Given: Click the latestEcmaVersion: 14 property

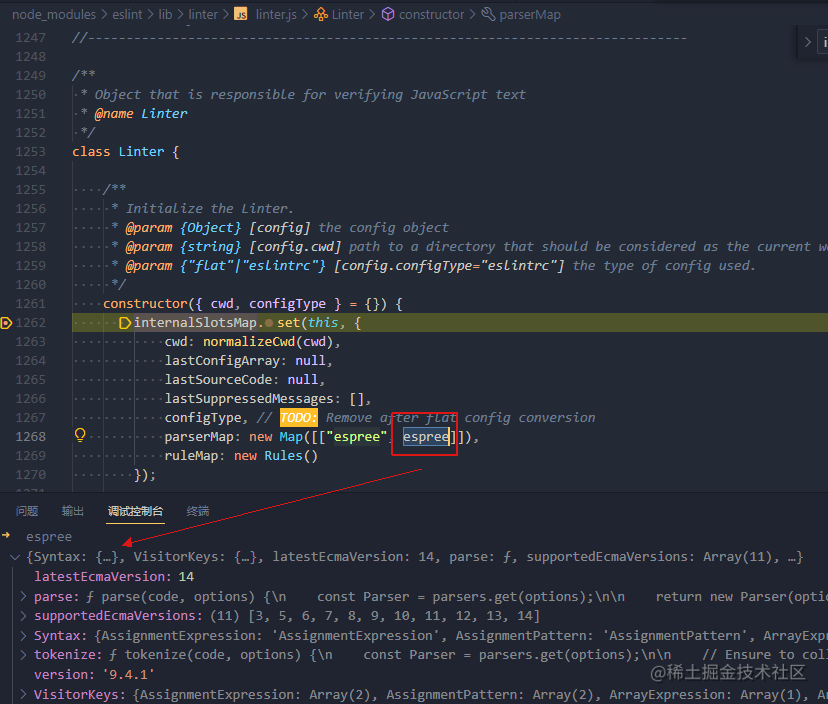Looking at the screenshot, I should (114, 577).
